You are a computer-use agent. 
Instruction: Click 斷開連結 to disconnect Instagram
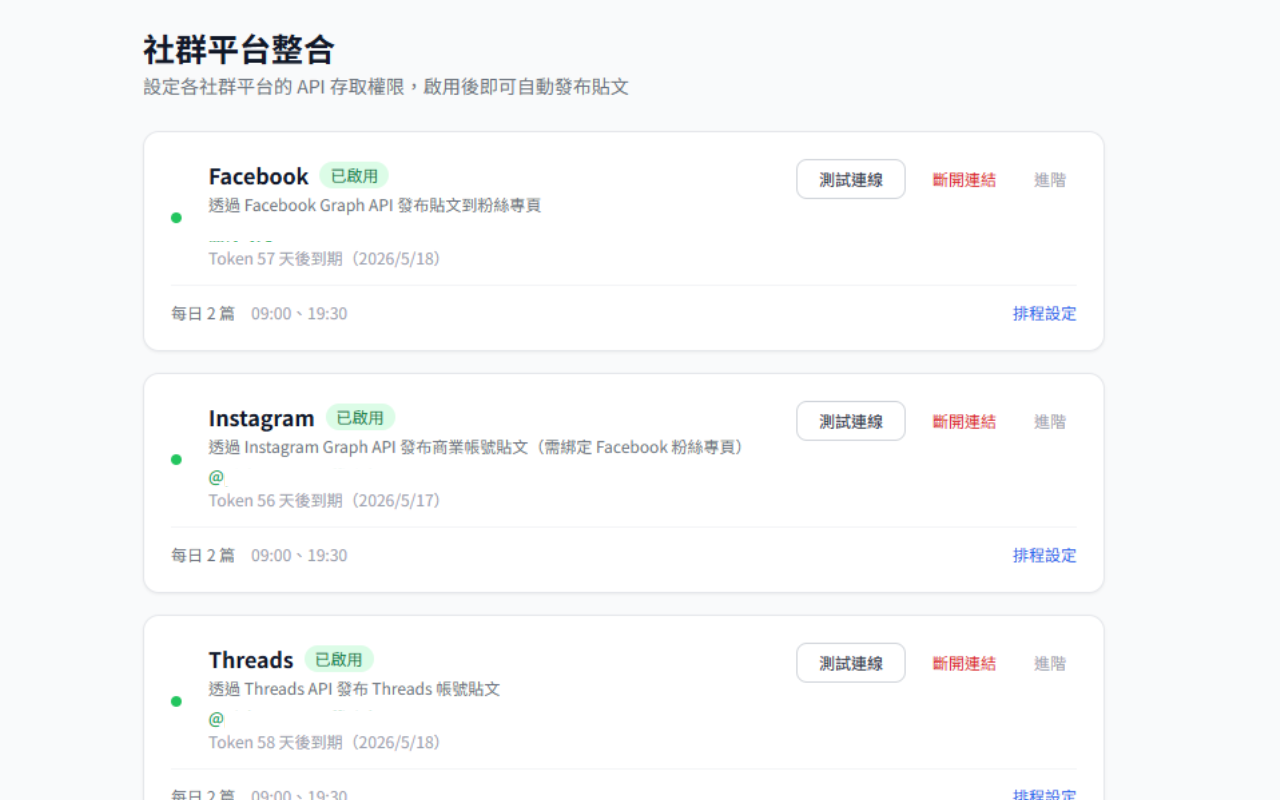pos(963,421)
